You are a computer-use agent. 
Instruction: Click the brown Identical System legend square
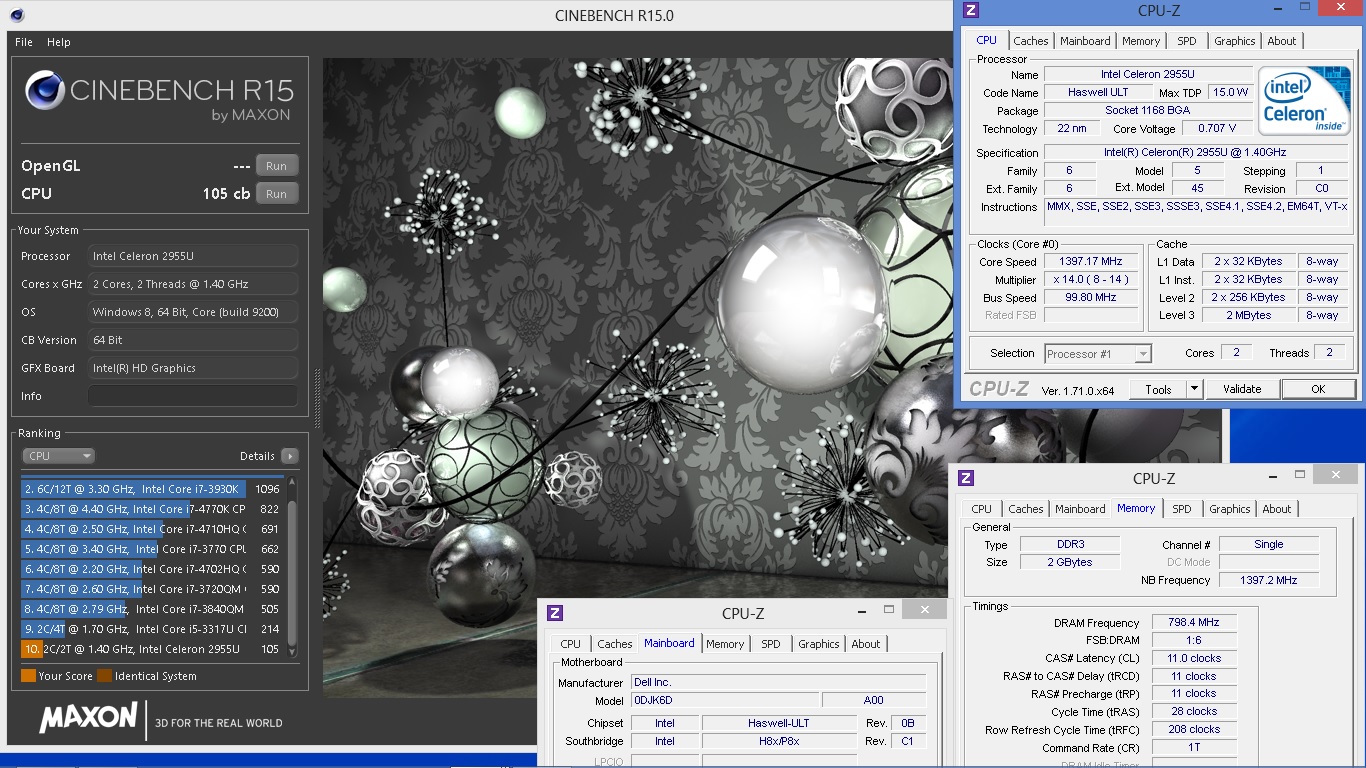104,676
